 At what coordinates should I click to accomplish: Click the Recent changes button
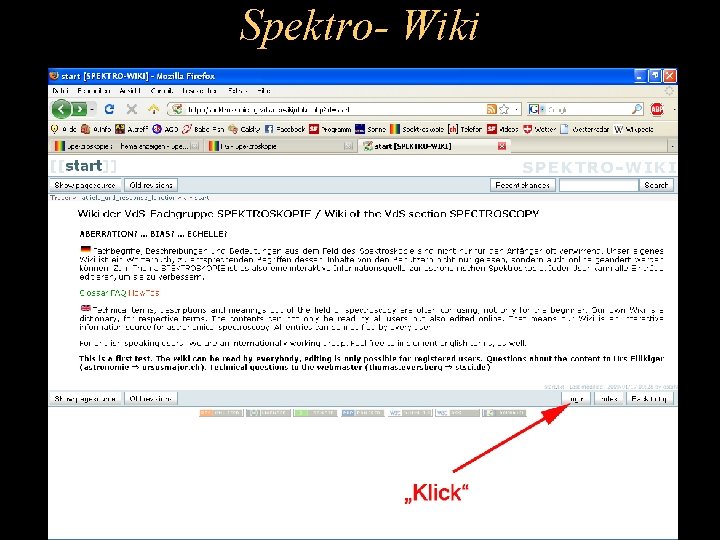point(523,185)
